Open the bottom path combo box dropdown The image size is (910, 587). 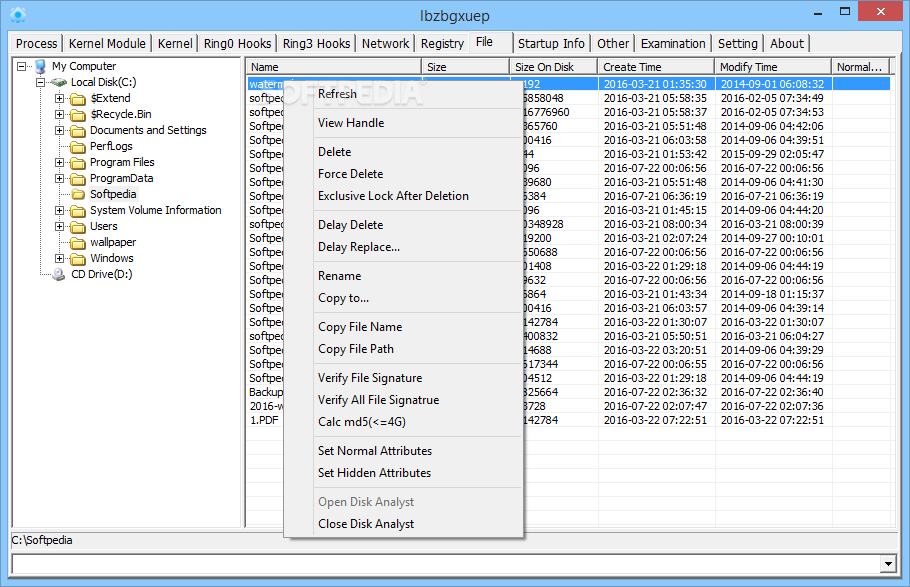888,563
